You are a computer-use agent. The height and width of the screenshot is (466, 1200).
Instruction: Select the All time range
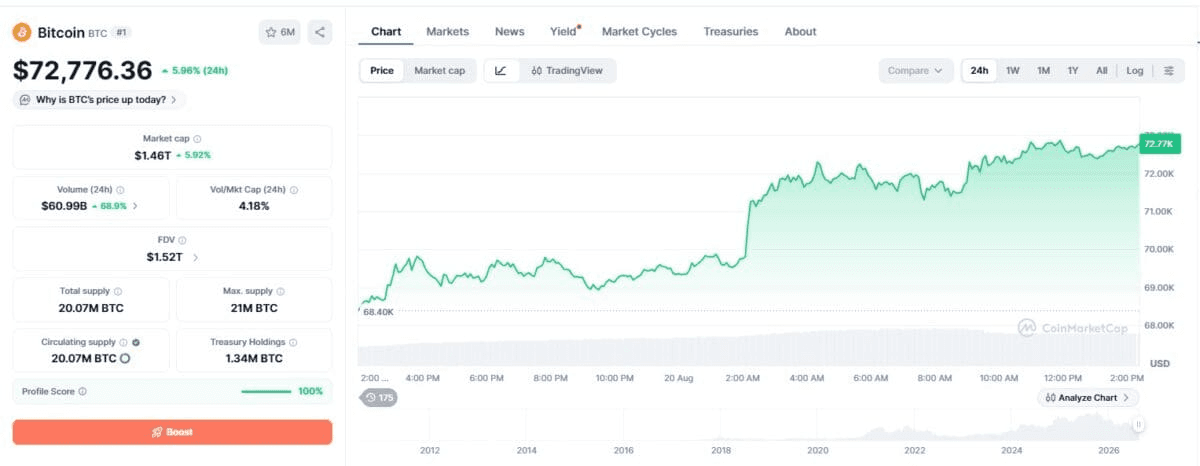coord(1101,71)
